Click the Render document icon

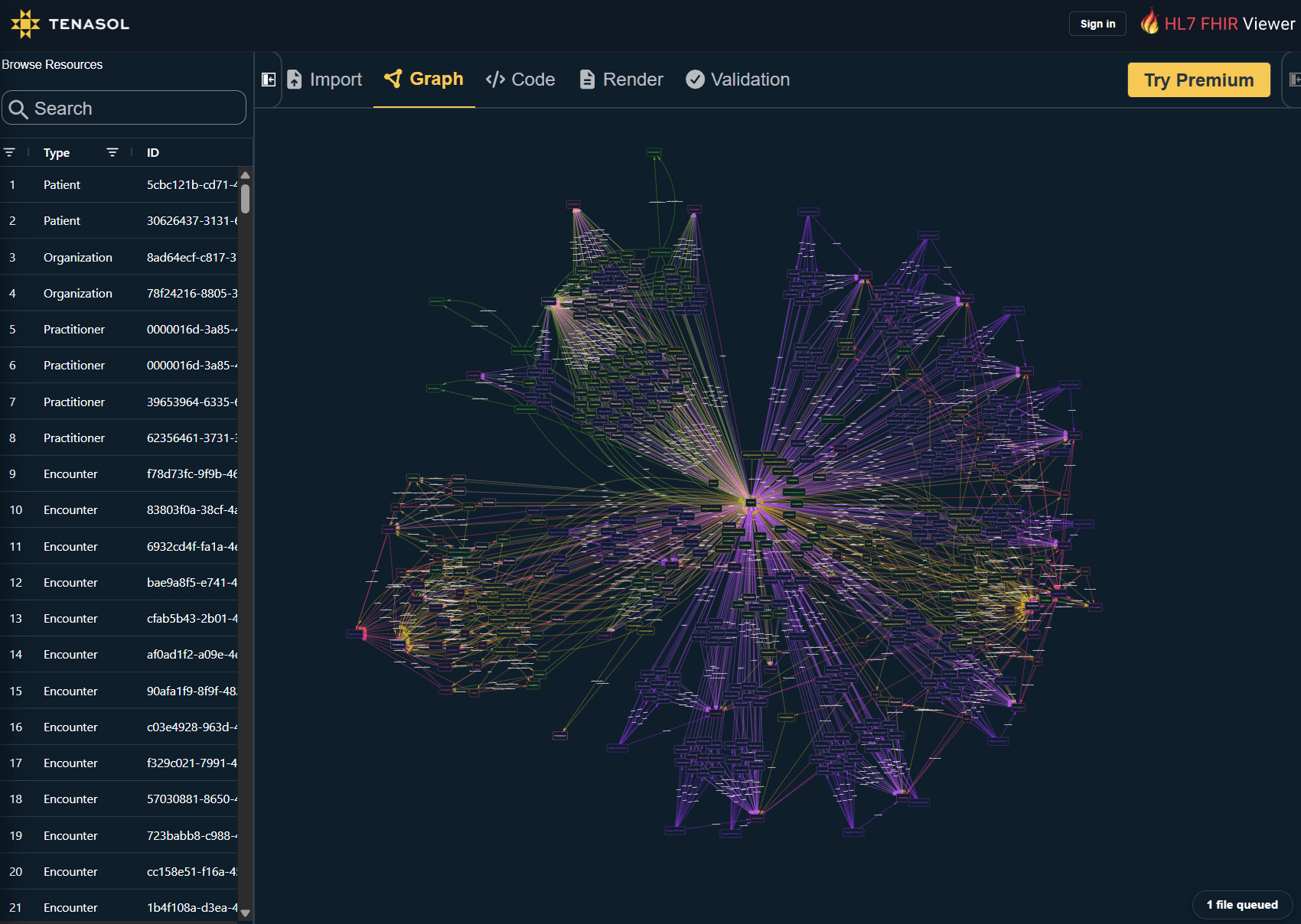(x=587, y=80)
